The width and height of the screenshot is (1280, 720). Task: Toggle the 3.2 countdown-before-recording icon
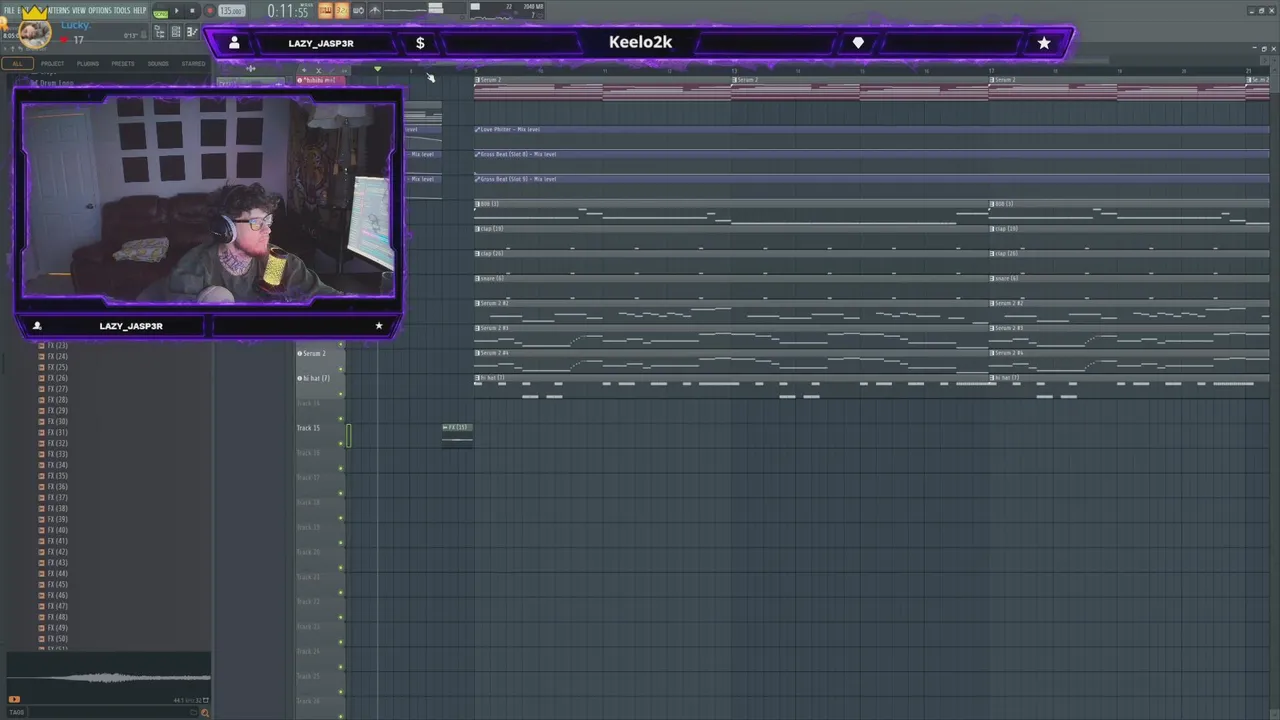point(342,10)
